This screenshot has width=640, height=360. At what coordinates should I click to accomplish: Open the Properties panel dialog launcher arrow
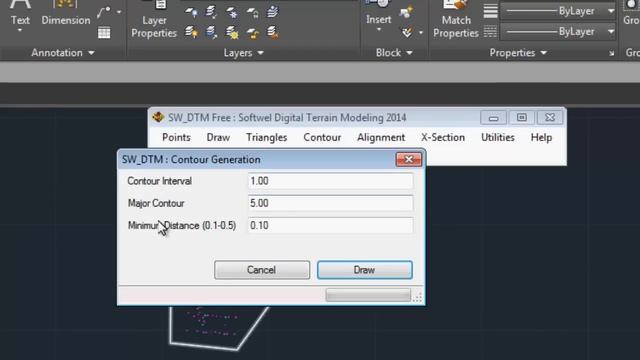pos(611,53)
